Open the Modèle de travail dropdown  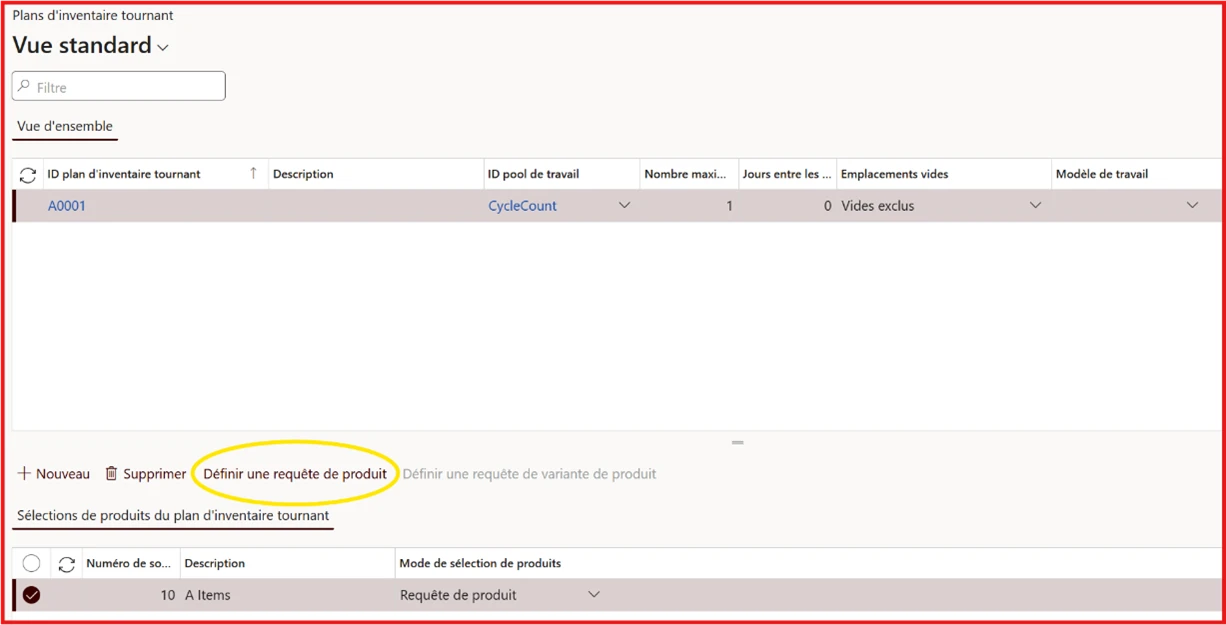[1192, 206]
